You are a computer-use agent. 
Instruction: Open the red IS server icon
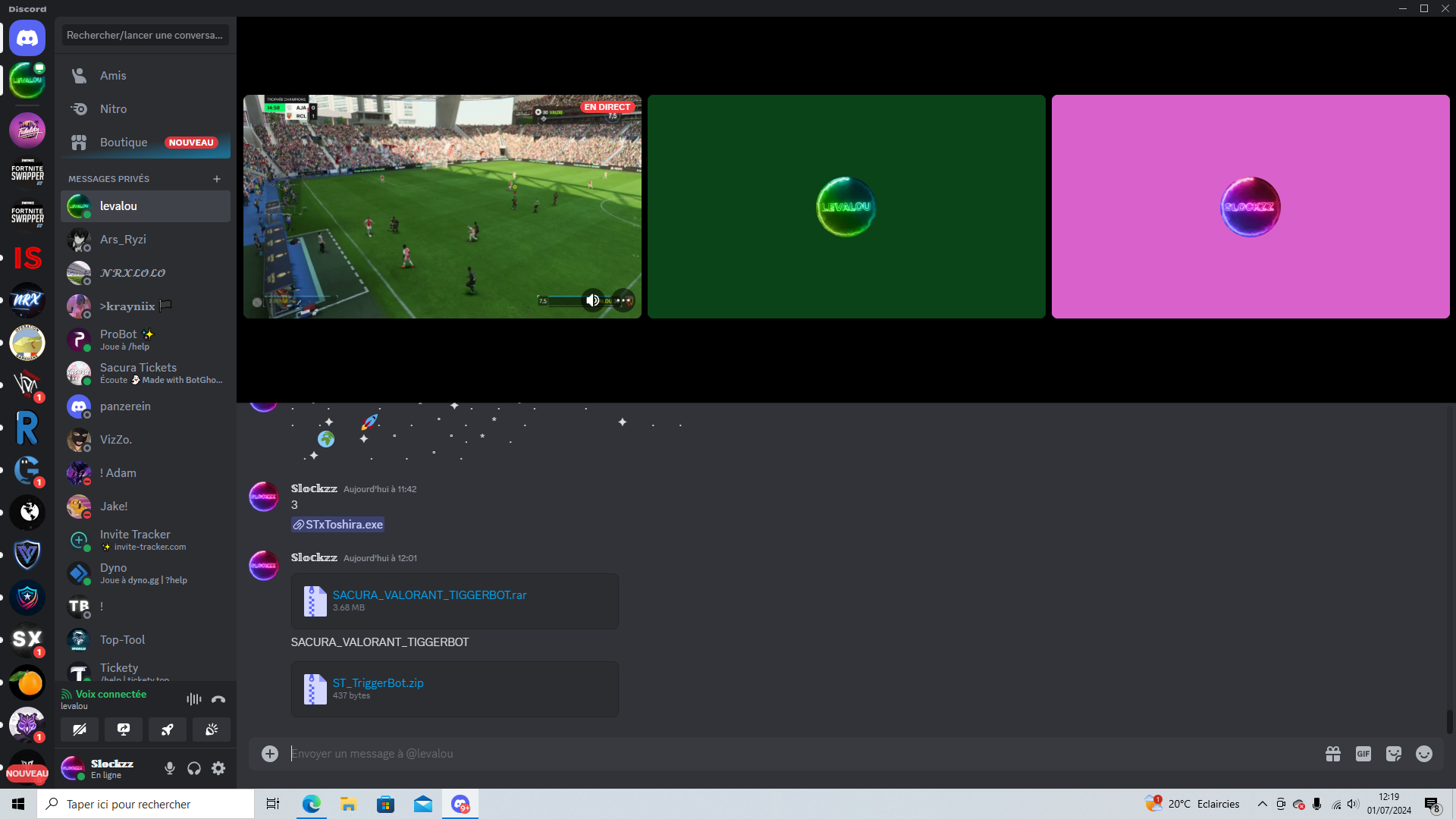pyautogui.click(x=27, y=258)
